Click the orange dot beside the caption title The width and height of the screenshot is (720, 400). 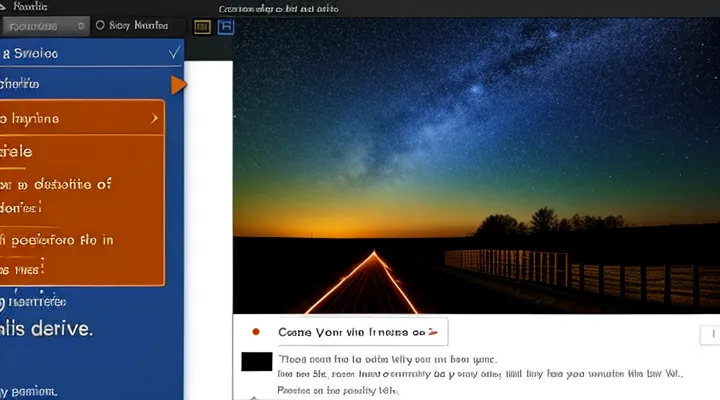click(x=256, y=331)
